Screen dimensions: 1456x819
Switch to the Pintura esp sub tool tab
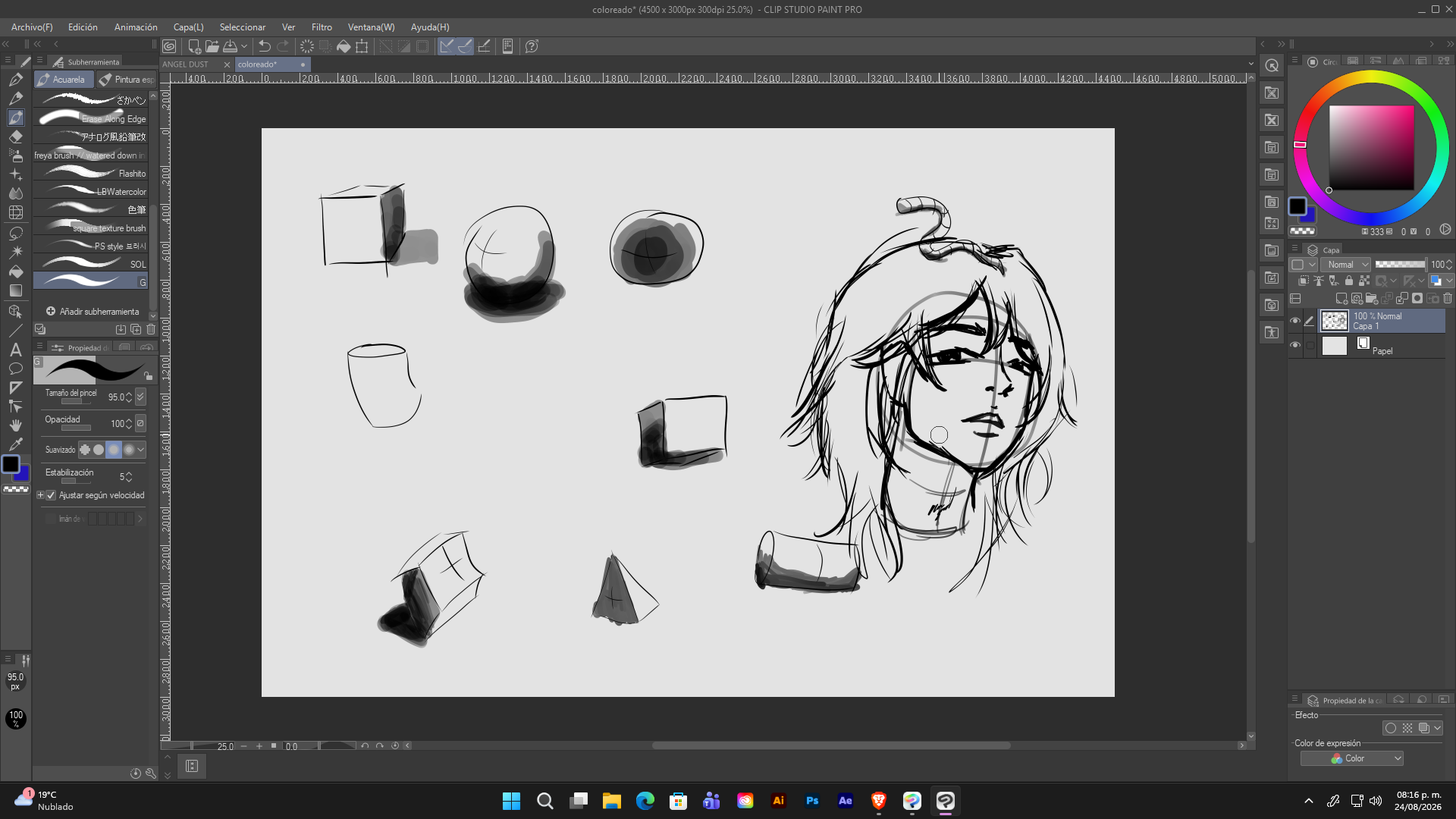pos(127,79)
